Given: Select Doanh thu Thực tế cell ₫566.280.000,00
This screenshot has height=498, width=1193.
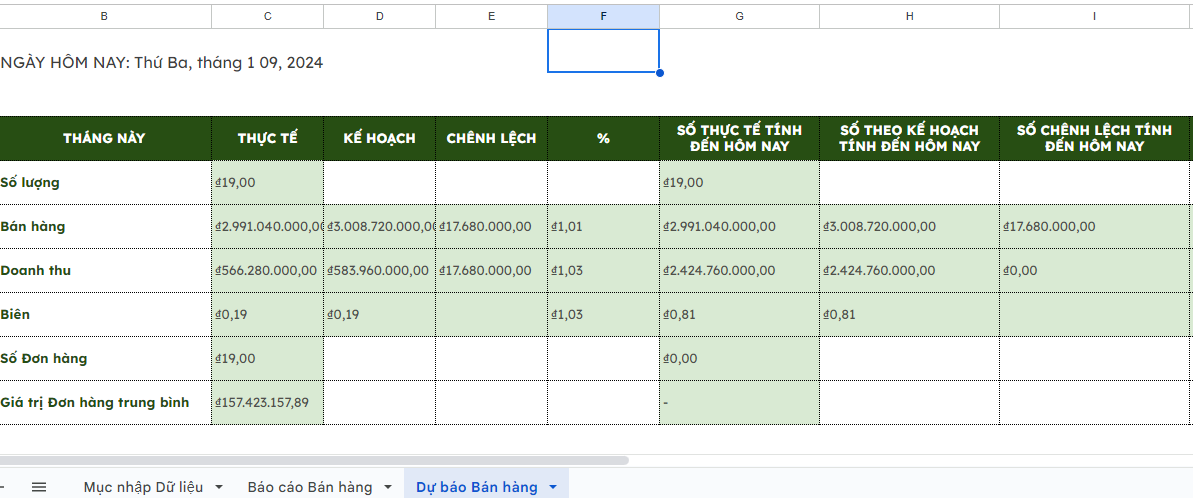Looking at the screenshot, I should (x=267, y=271).
